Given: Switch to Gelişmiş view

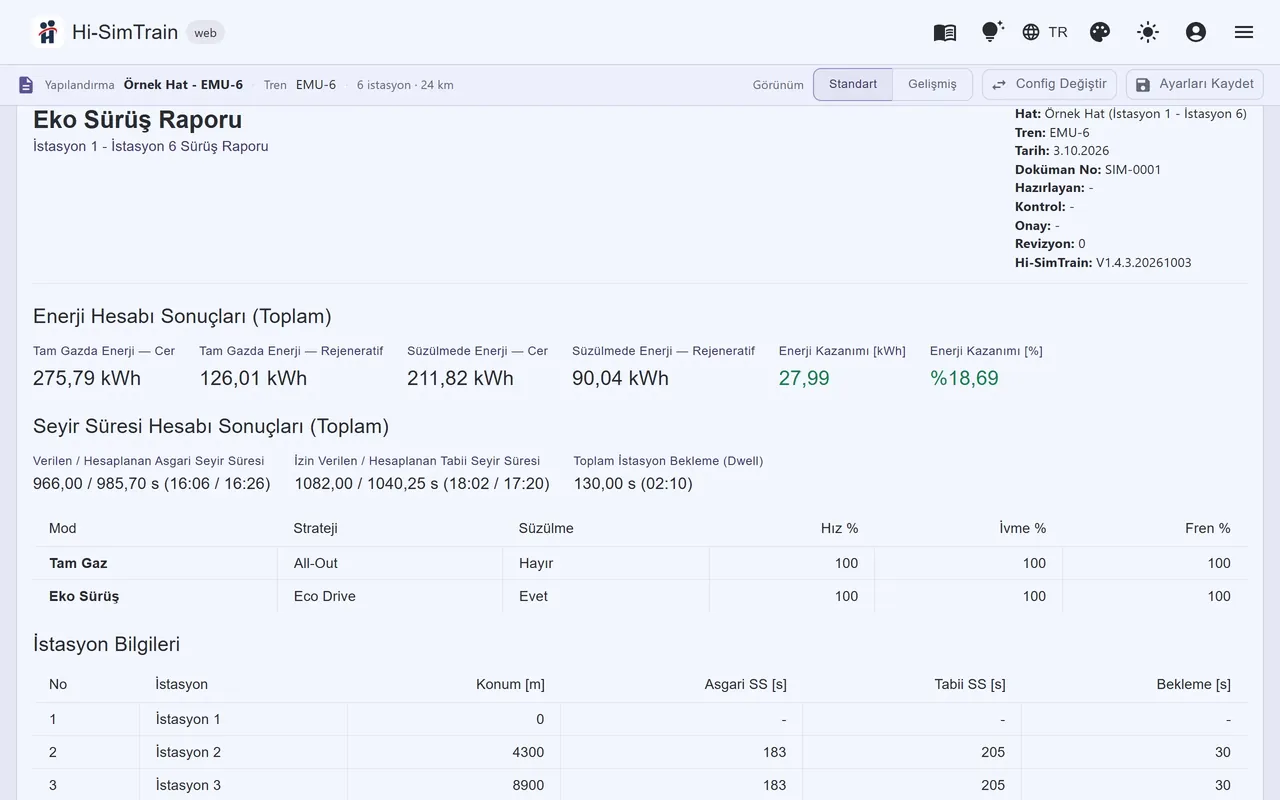Looking at the screenshot, I should coord(932,84).
